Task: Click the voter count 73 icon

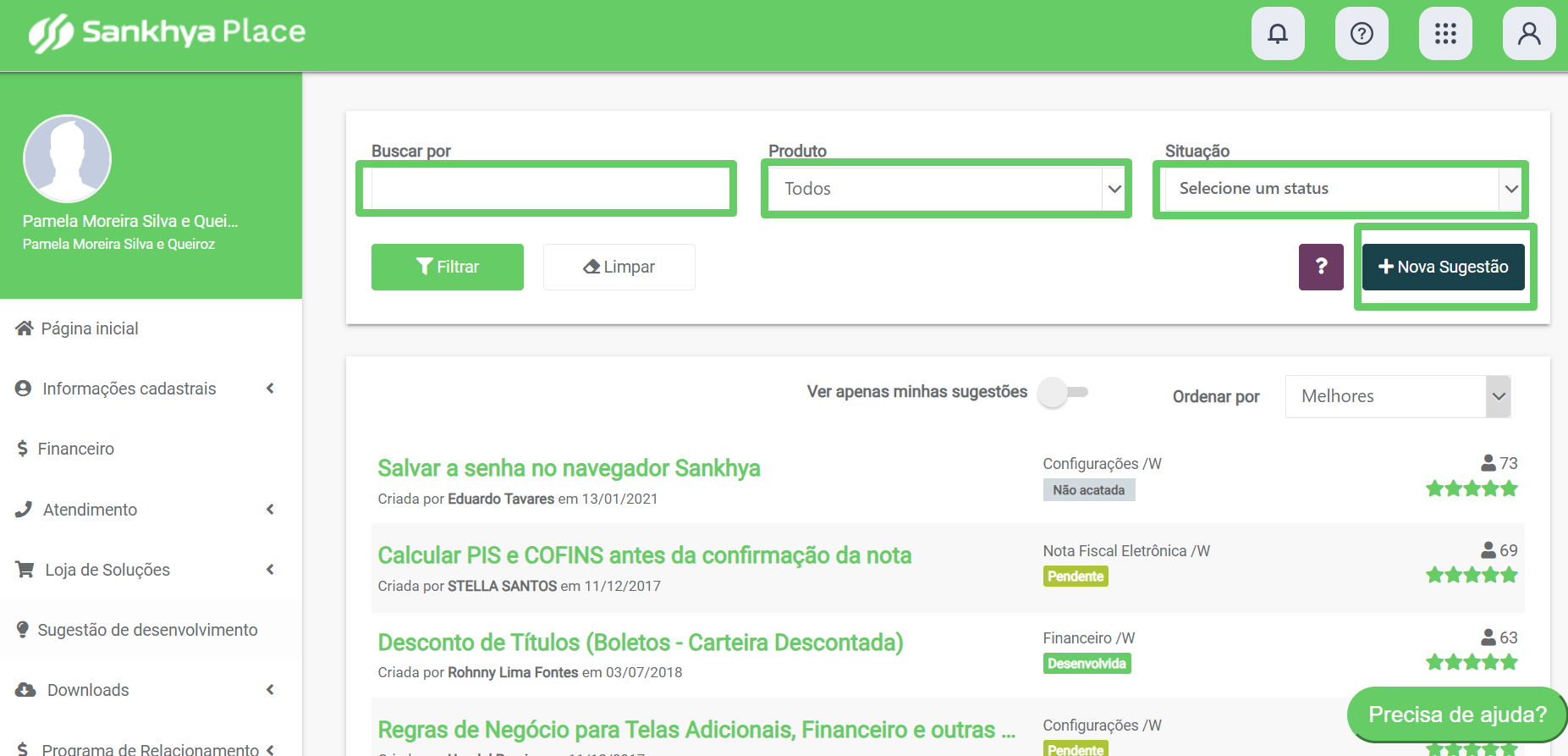Action: pyautogui.click(x=1488, y=463)
